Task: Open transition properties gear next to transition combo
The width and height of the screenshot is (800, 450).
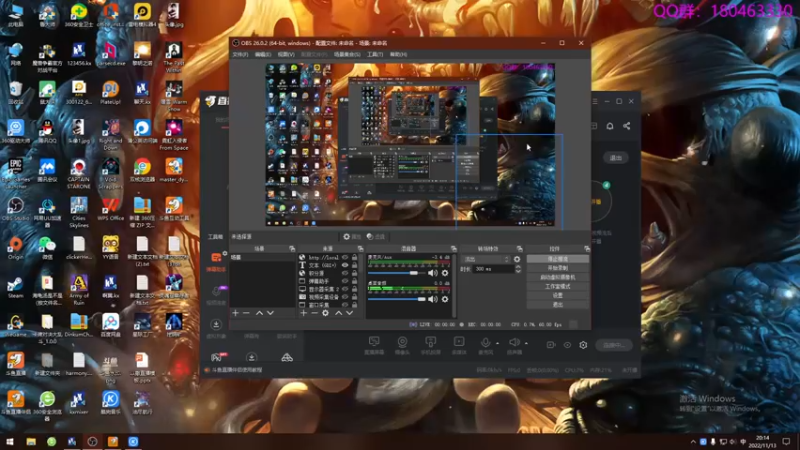Action: pos(517,259)
